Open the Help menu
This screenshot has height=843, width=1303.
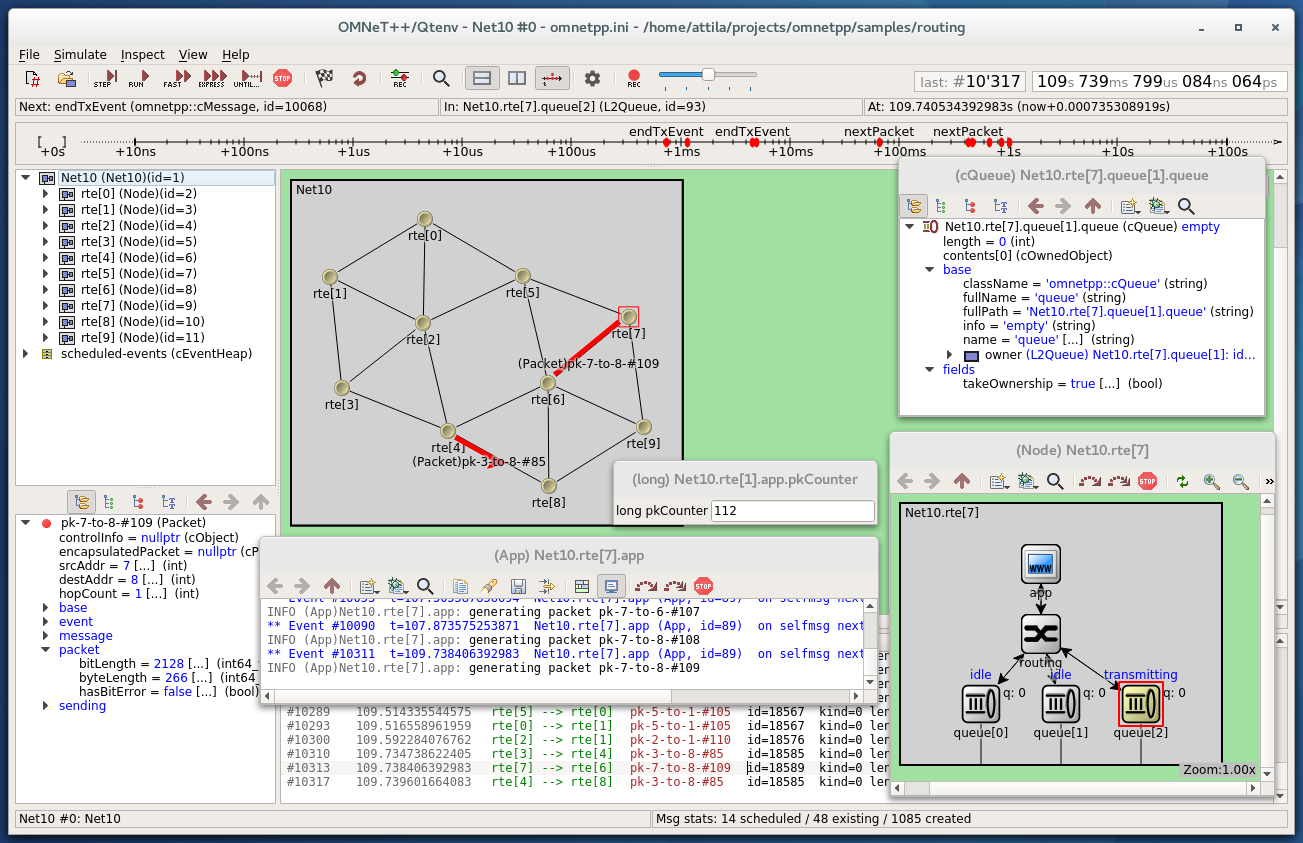pyautogui.click(x=236, y=55)
